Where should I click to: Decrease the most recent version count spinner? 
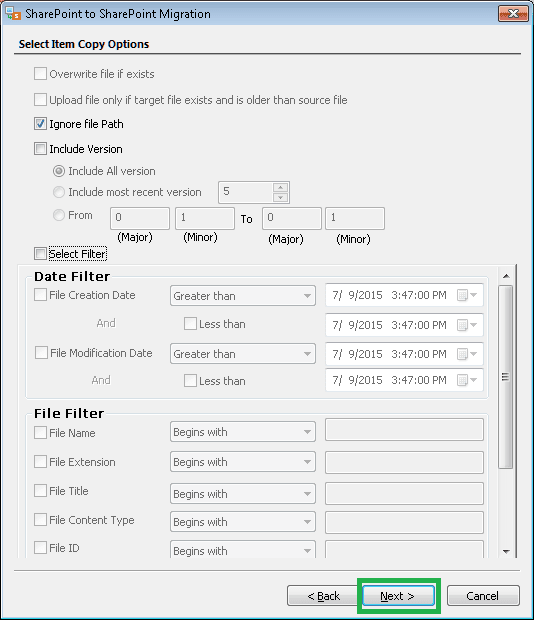click(x=280, y=197)
